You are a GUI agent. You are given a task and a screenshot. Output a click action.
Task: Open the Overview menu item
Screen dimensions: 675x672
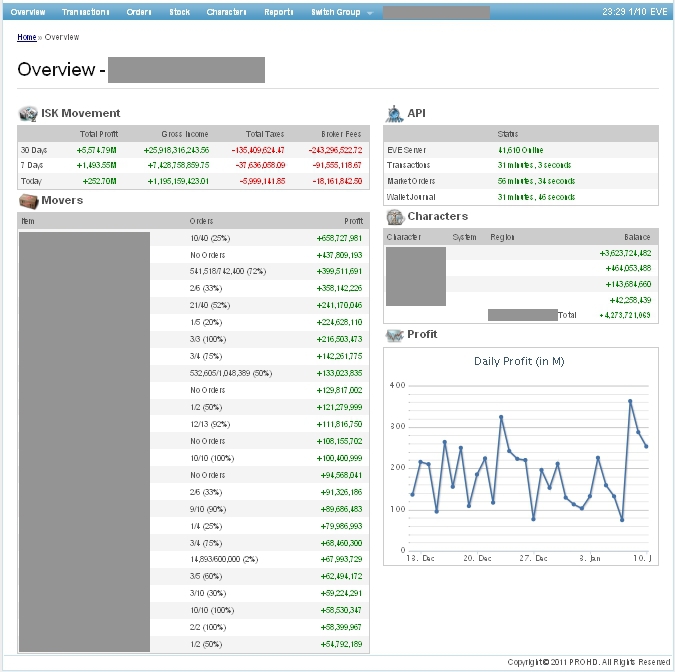28,12
